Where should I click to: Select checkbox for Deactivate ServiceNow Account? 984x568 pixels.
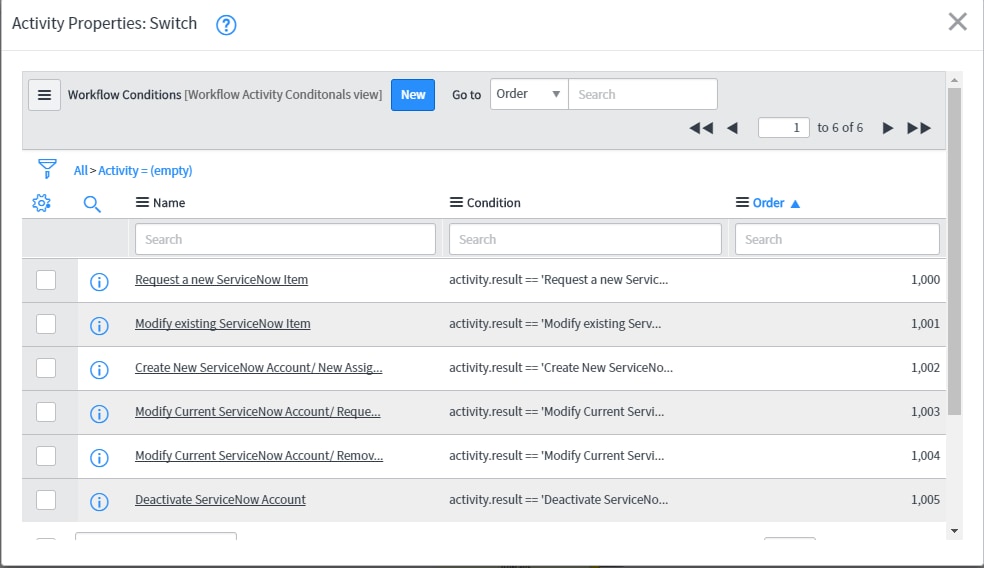[46, 500]
